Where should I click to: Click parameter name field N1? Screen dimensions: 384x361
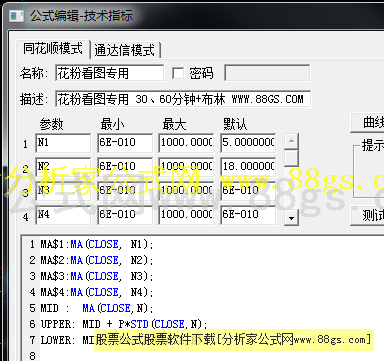point(63,143)
